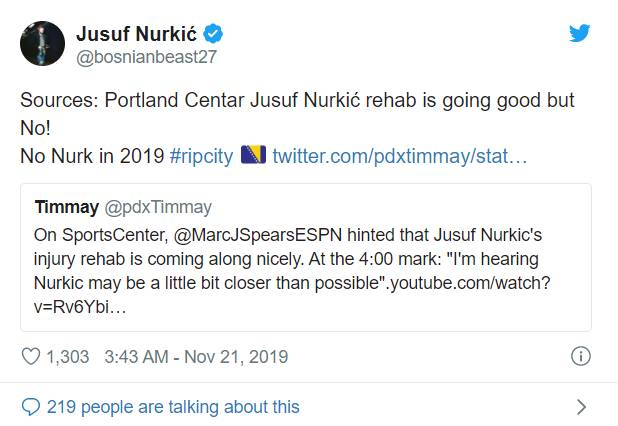Click the blue reply speech bubble icon
The height and width of the screenshot is (426, 618).
(x=31, y=406)
